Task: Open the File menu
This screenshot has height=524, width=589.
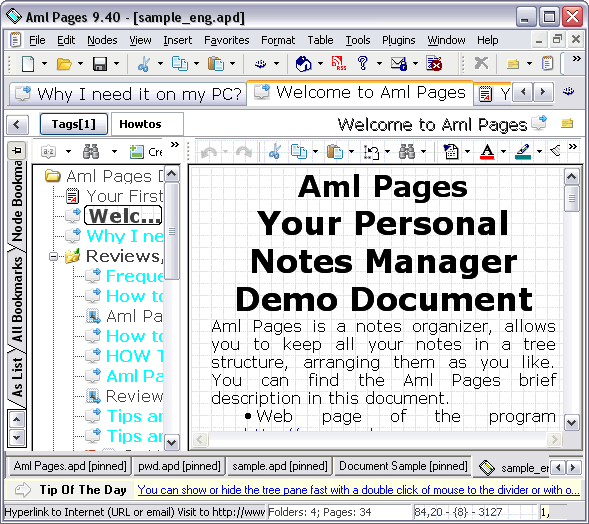Action: [37, 40]
